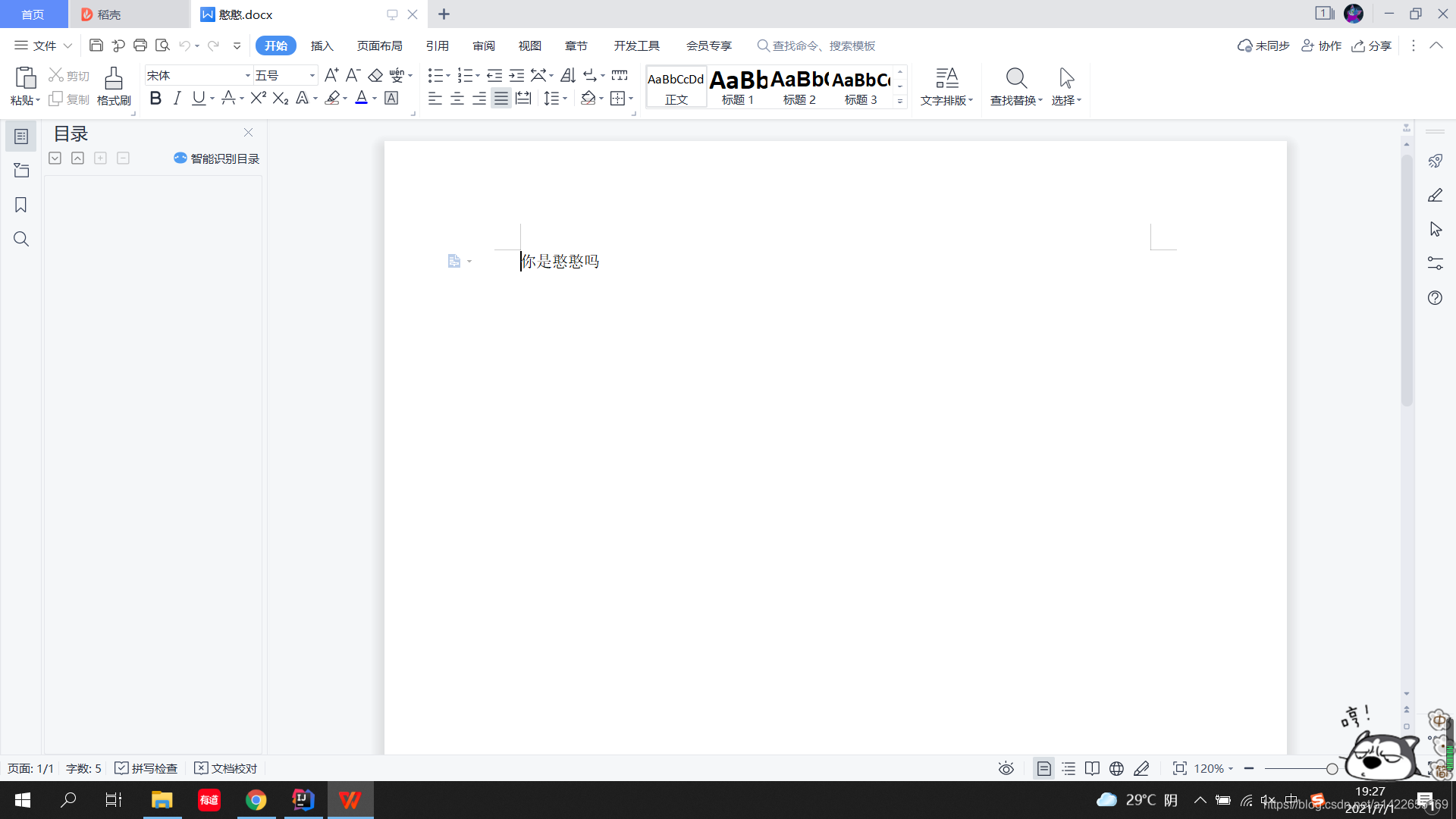Switch to web layout view
Screen dimensions: 1456x819
pos(1116,768)
